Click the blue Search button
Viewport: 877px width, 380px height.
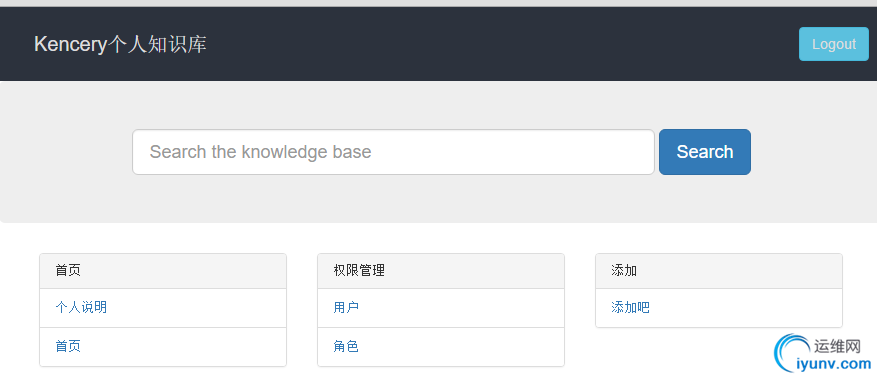coord(705,152)
